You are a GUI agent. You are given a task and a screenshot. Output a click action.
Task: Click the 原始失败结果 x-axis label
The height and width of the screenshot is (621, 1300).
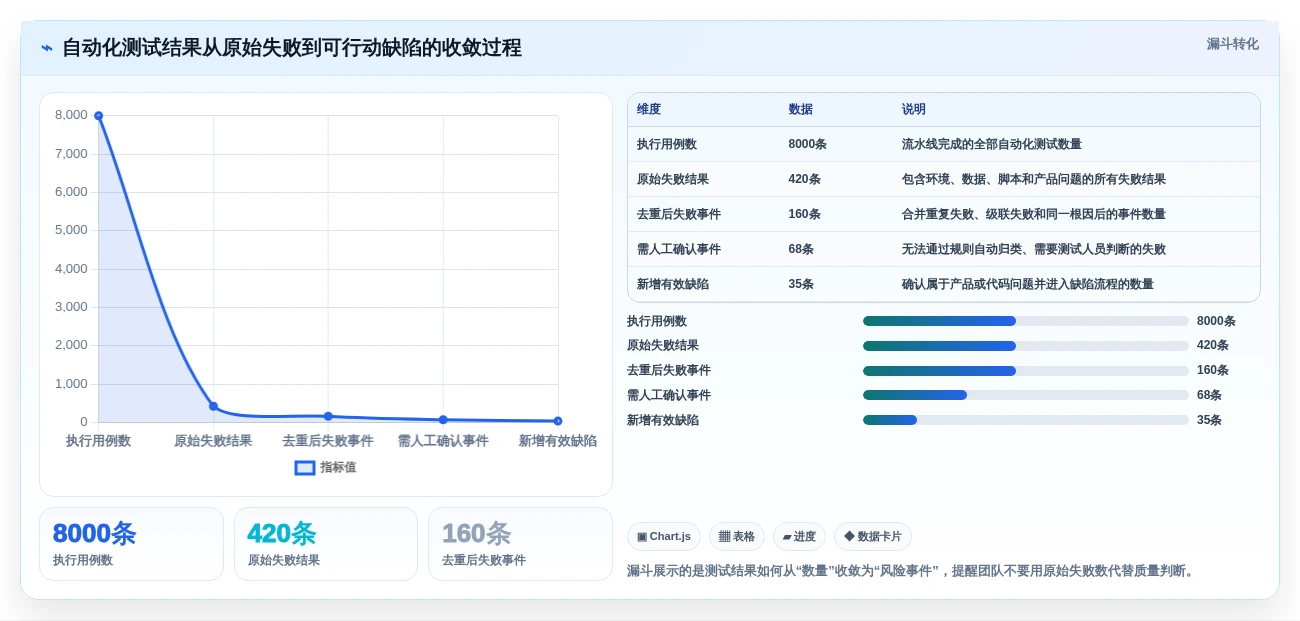(213, 441)
